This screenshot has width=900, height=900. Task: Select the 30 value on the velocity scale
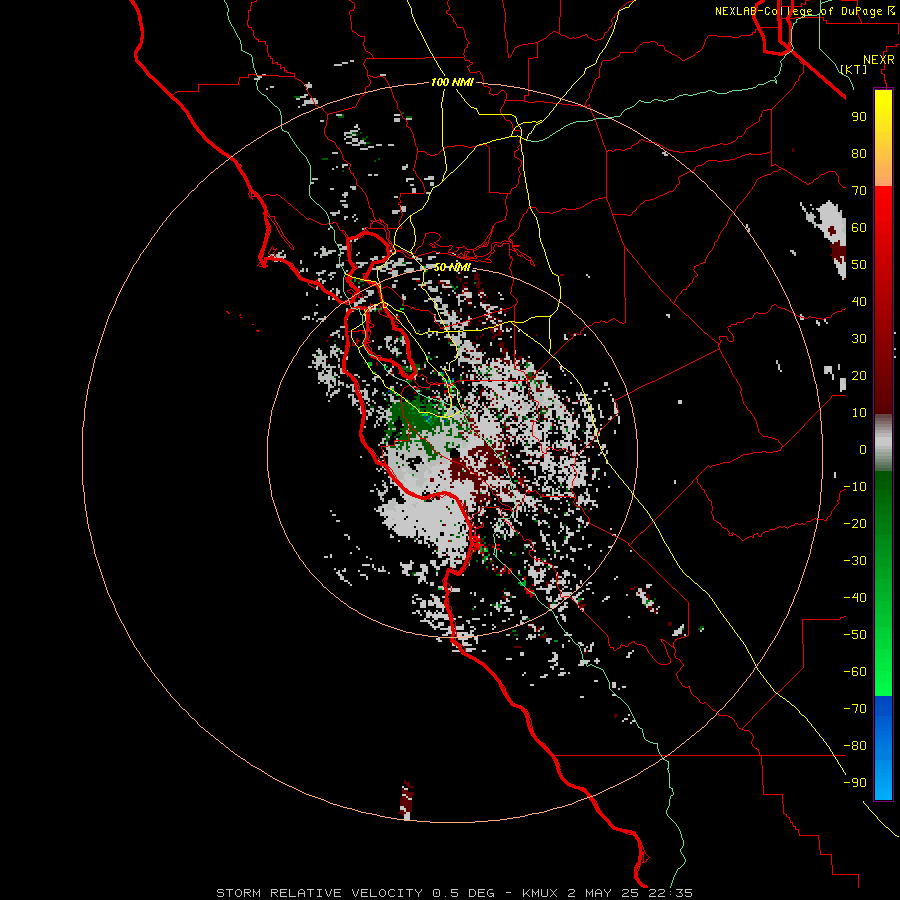click(859, 339)
